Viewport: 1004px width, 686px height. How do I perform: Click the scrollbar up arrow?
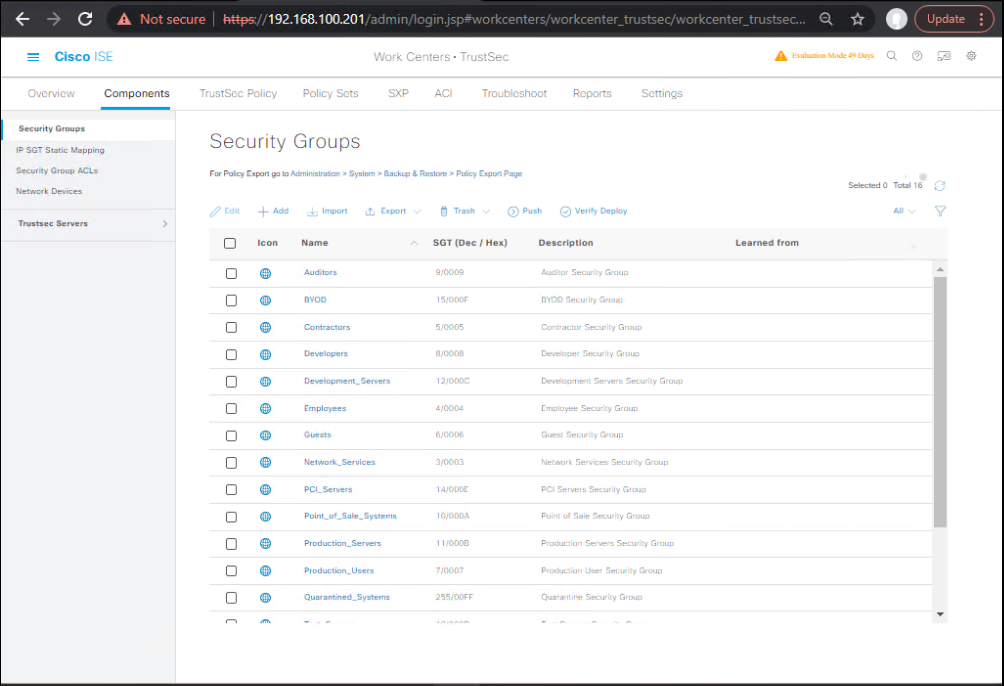pyautogui.click(x=940, y=270)
